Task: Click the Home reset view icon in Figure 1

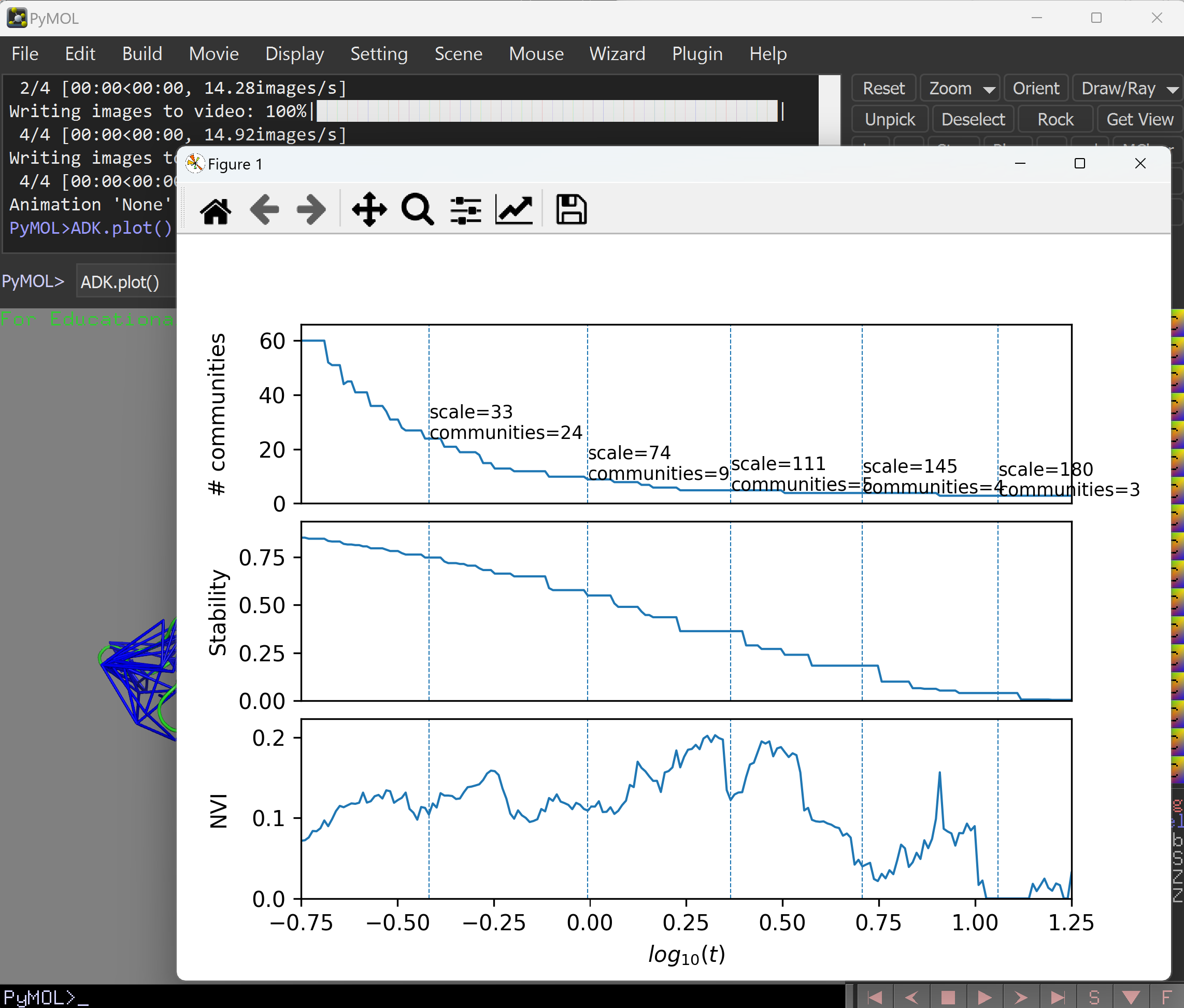Action: coord(216,210)
